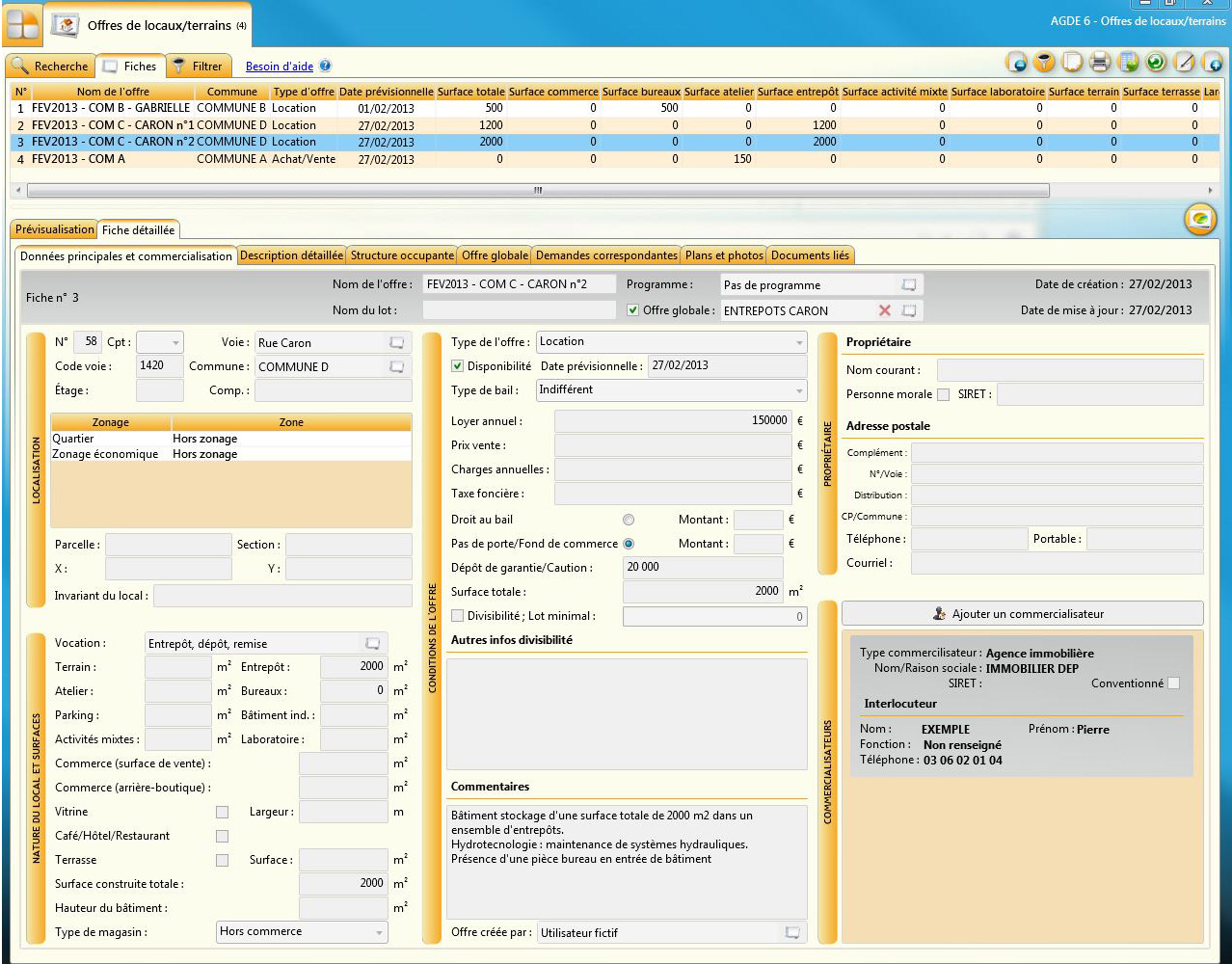Click the Loyer annuel input field
1232x964 pixels.
click(x=673, y=420)
